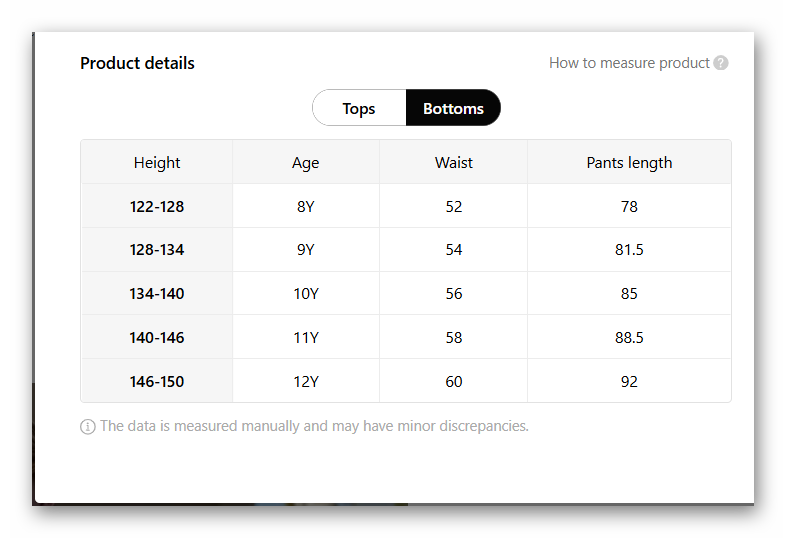Select the 134-140 height row label
Viewport: 786px width, 538px height.
[x=157, y=294]
